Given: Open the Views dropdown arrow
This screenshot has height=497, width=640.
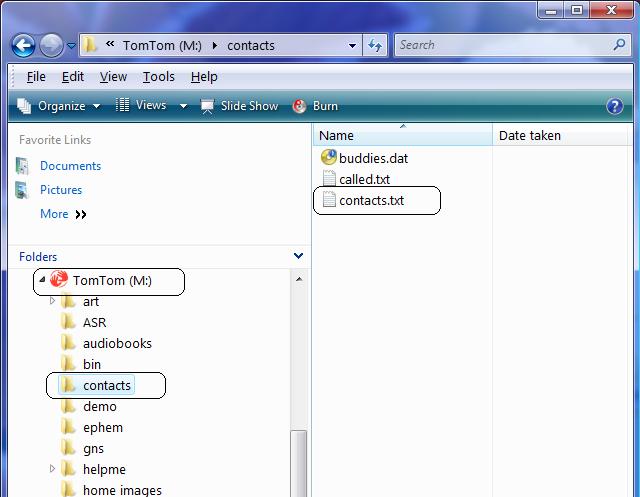Looking at the screenshot, I should pyautogui.click(x=183, y=106).
